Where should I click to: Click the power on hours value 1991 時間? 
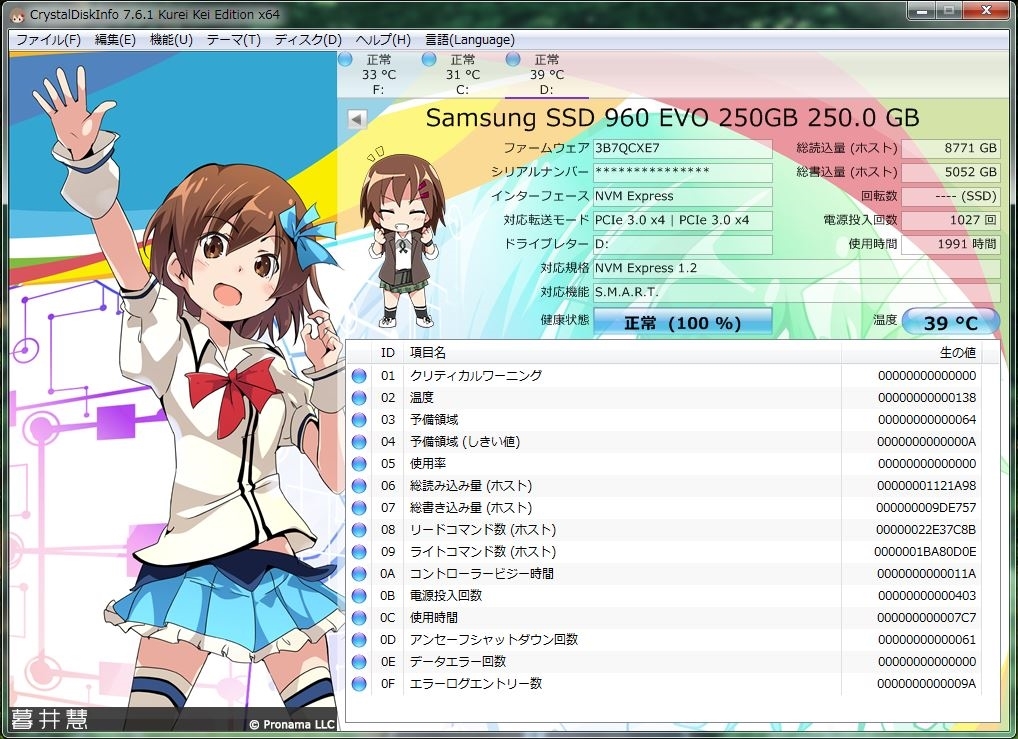[950, 244]
